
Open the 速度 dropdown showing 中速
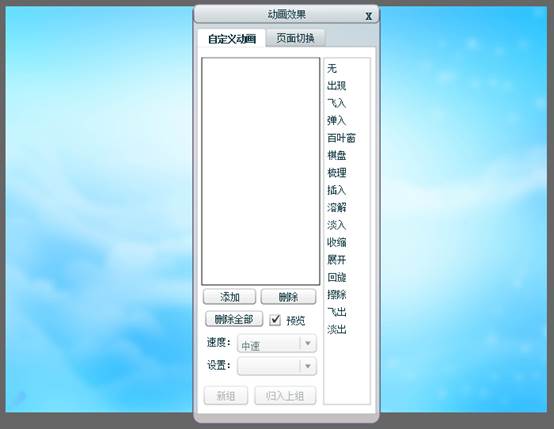coord(277,343)
